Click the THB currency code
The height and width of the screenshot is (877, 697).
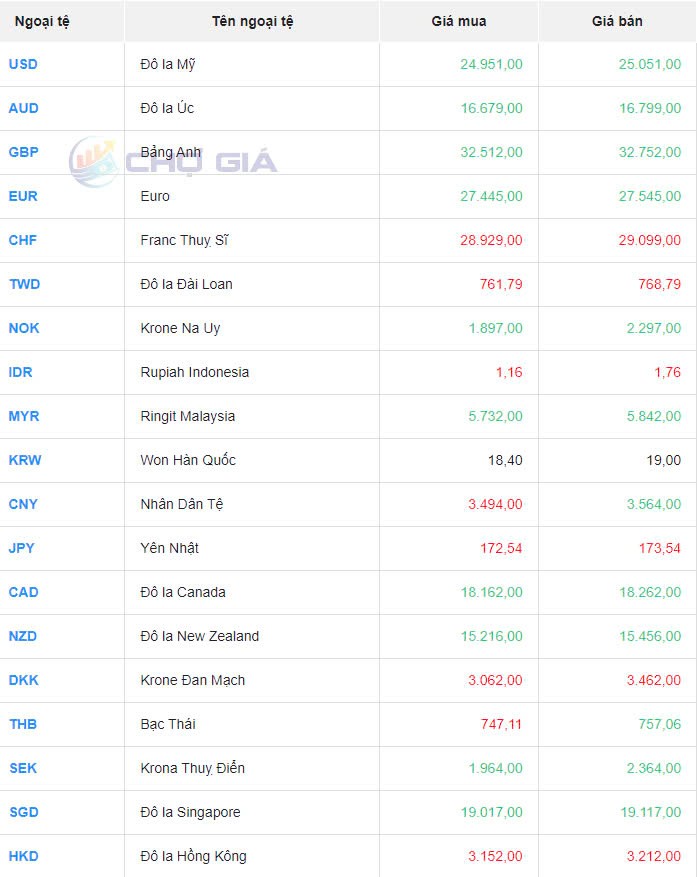23,724
